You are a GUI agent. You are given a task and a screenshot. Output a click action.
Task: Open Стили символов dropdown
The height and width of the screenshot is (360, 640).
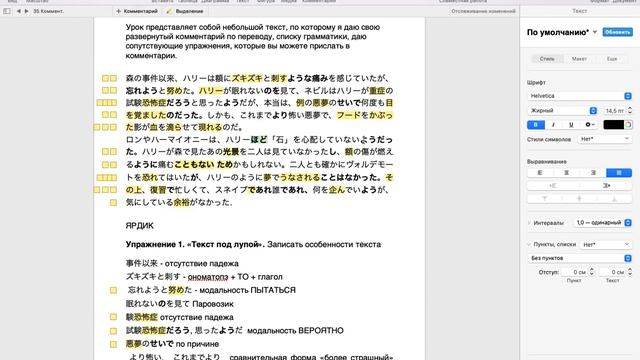pyautogui.click(x=605, y=139)
